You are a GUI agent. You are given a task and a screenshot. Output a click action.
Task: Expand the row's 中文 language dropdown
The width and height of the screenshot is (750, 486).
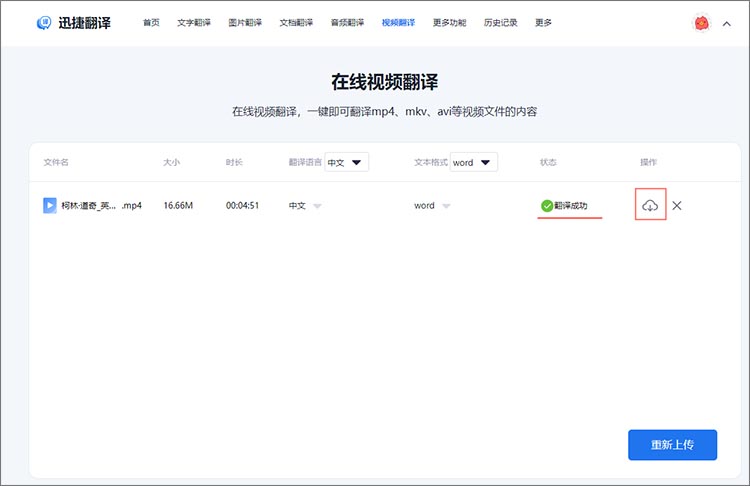point(317,206)
